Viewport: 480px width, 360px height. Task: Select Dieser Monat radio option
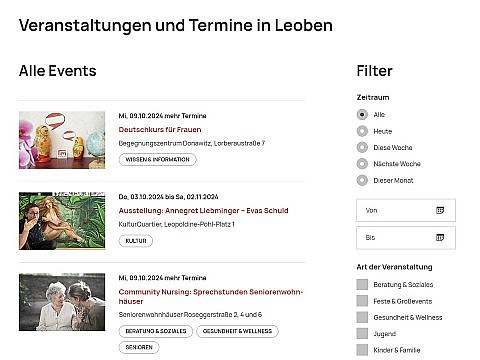tap(362, 180)
